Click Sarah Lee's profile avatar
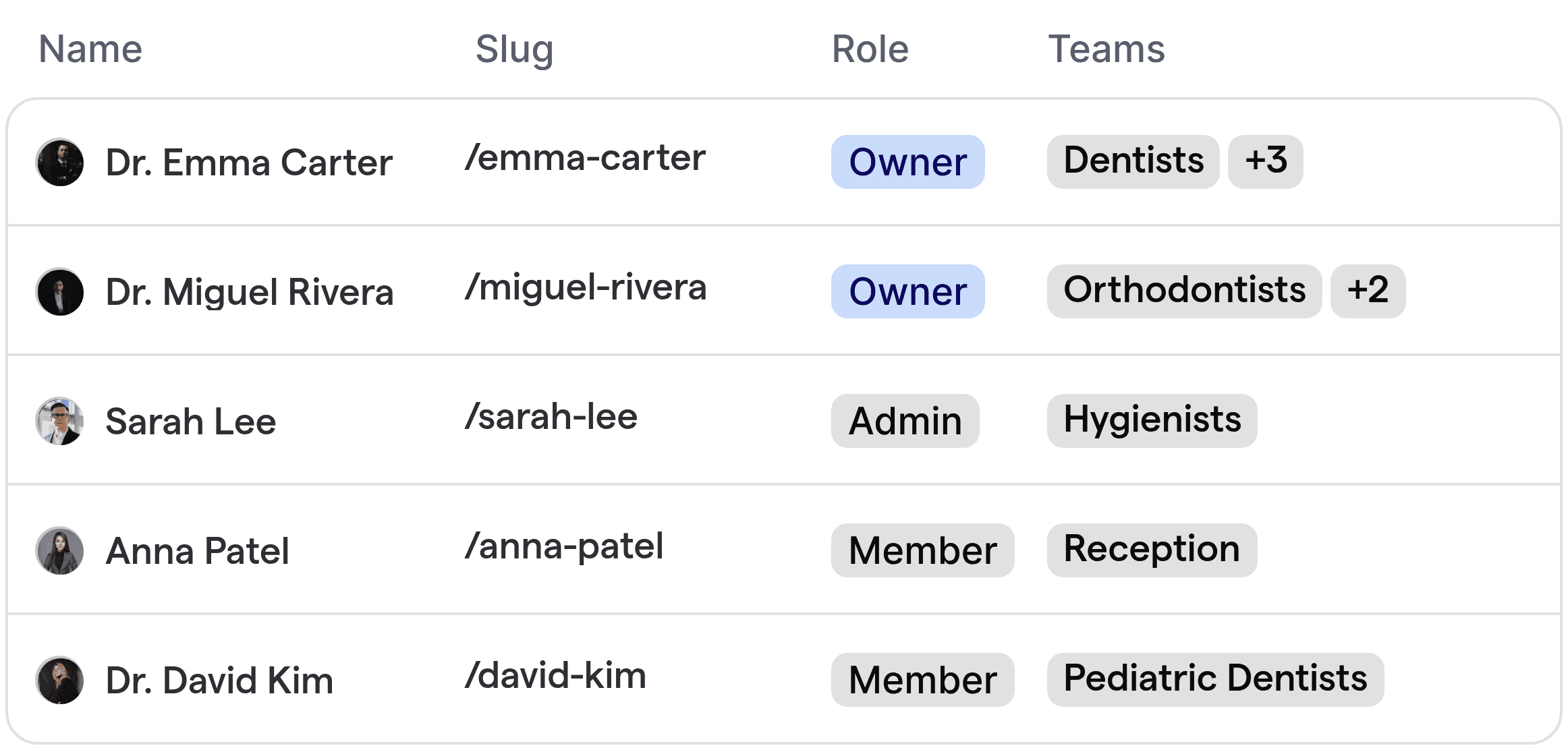 pyautogui.click(x=59, y=421)
